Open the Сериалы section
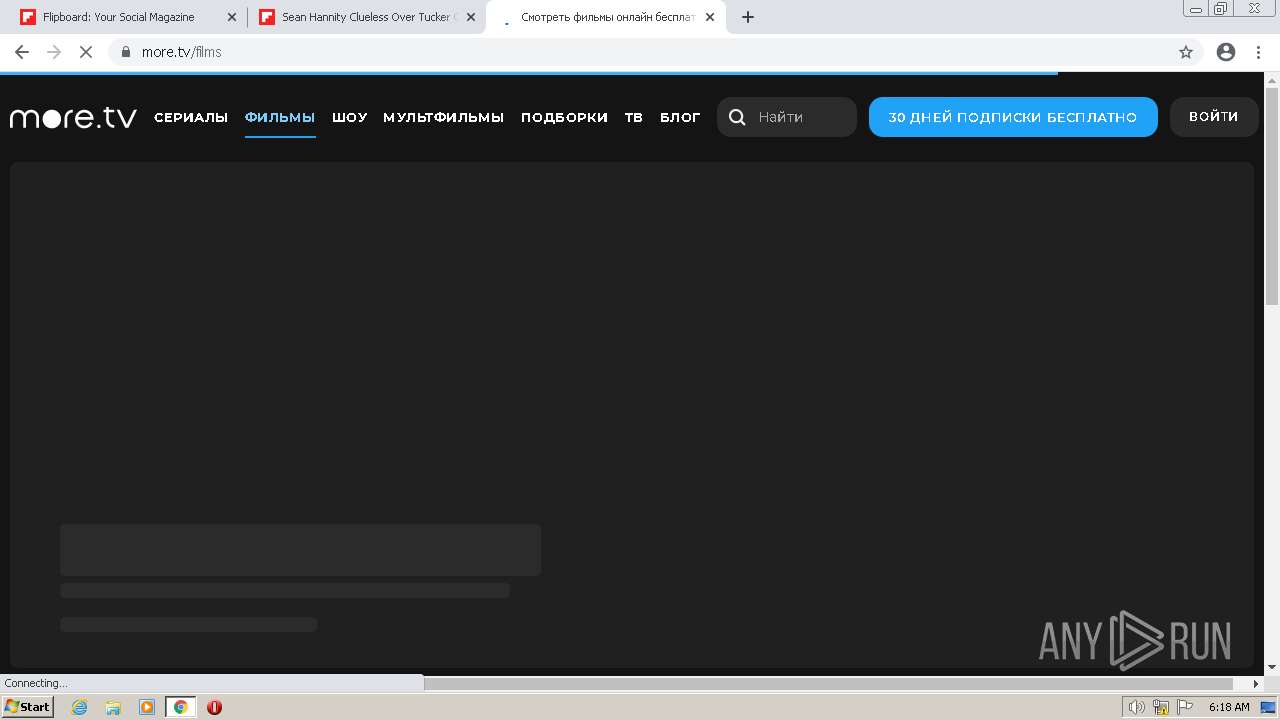 (x=191, y=117)
